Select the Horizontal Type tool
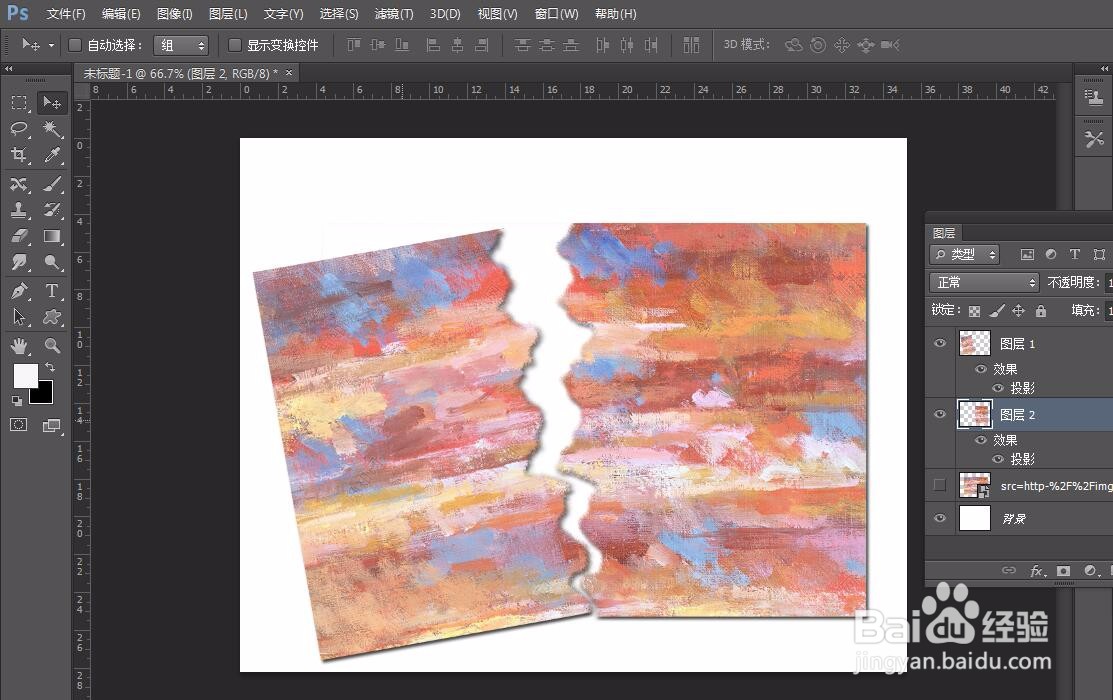Viewport: 1113px width, 700px height. pyautogui.click(x=52, y=291)
